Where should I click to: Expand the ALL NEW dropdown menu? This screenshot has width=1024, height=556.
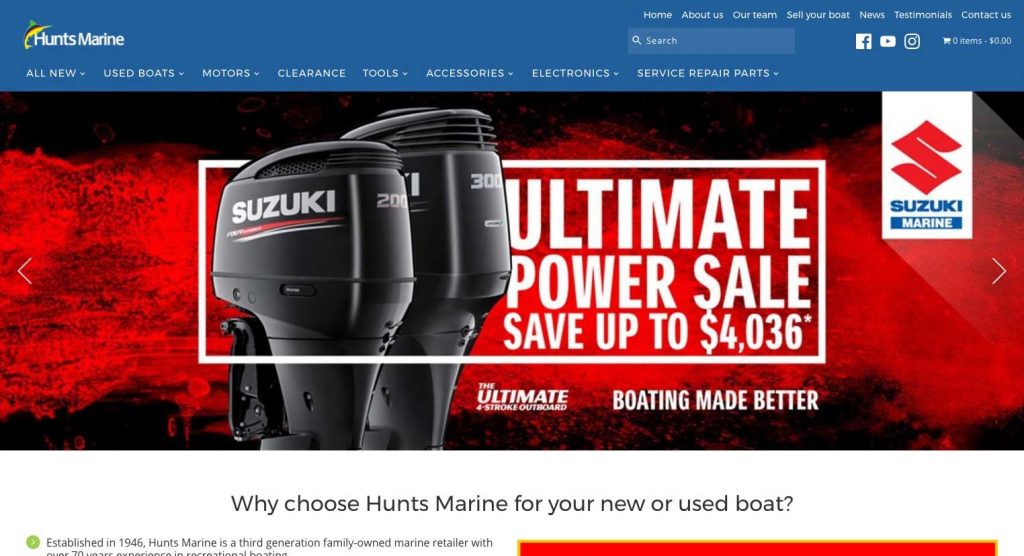56,73
